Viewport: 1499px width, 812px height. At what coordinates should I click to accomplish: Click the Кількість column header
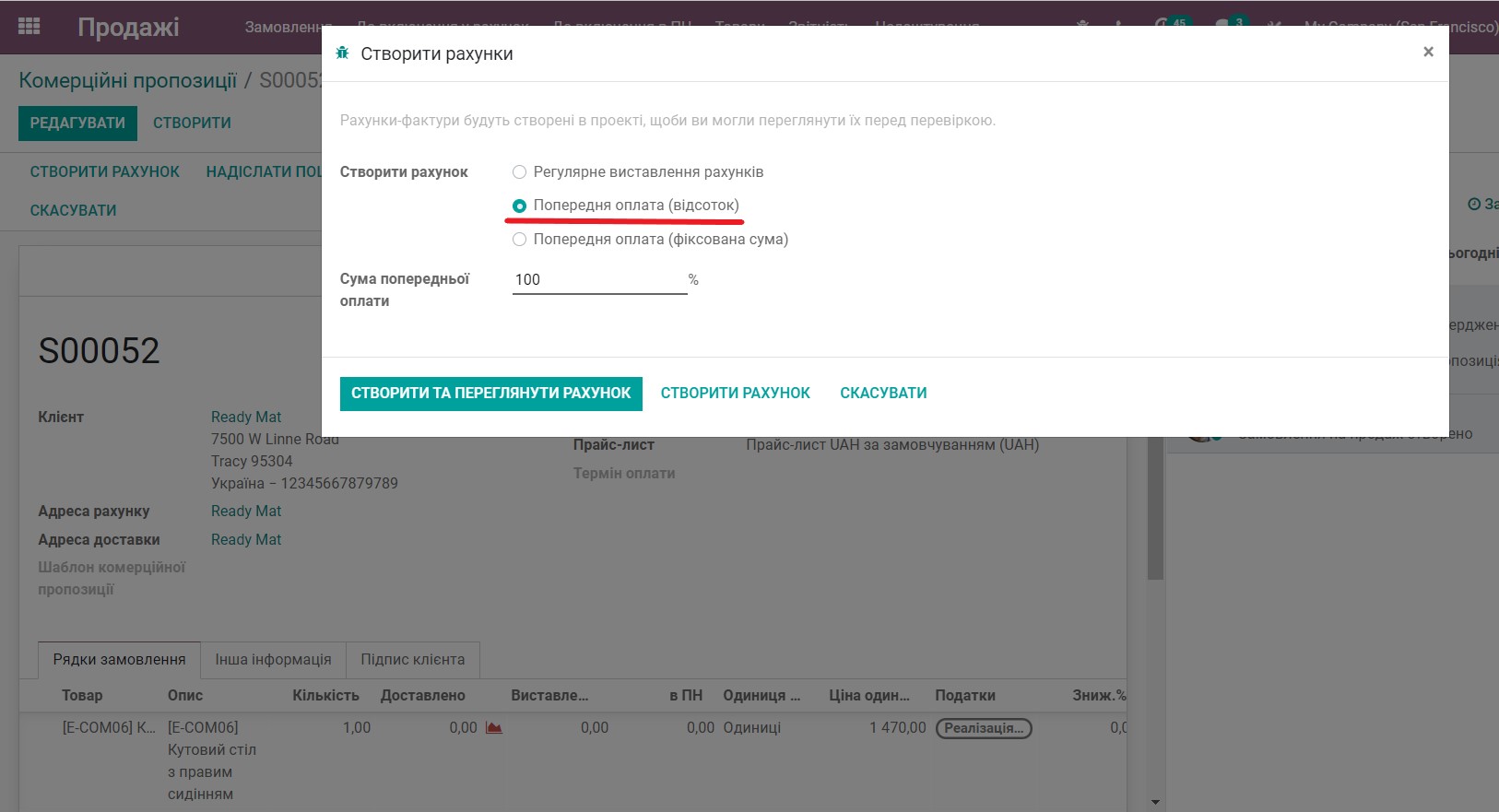pos(325,695)
